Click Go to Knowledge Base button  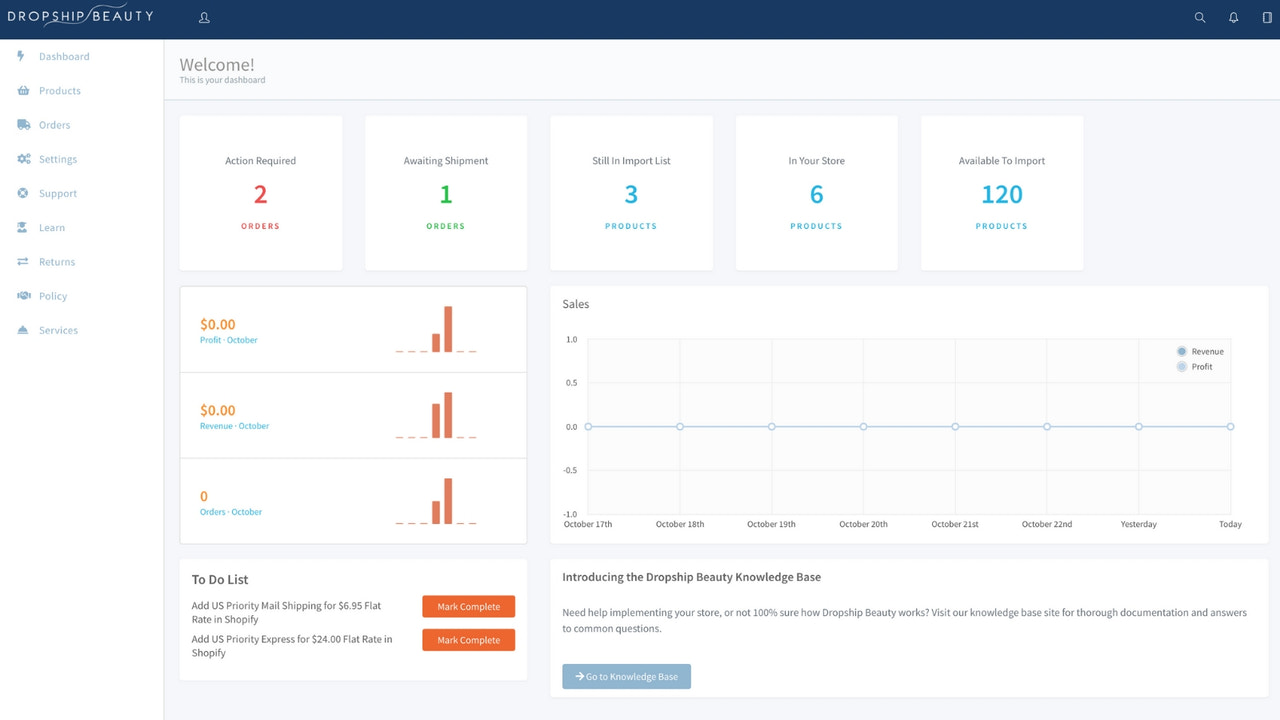(626, 676)
